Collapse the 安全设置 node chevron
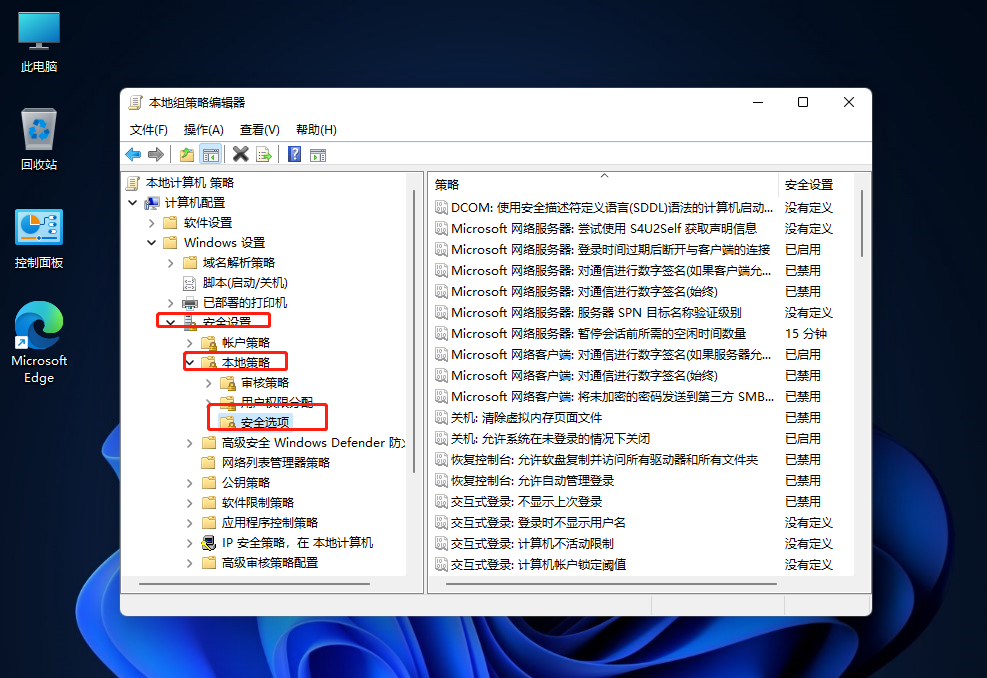This screenshot has height=678, width=987. point(171,322)
